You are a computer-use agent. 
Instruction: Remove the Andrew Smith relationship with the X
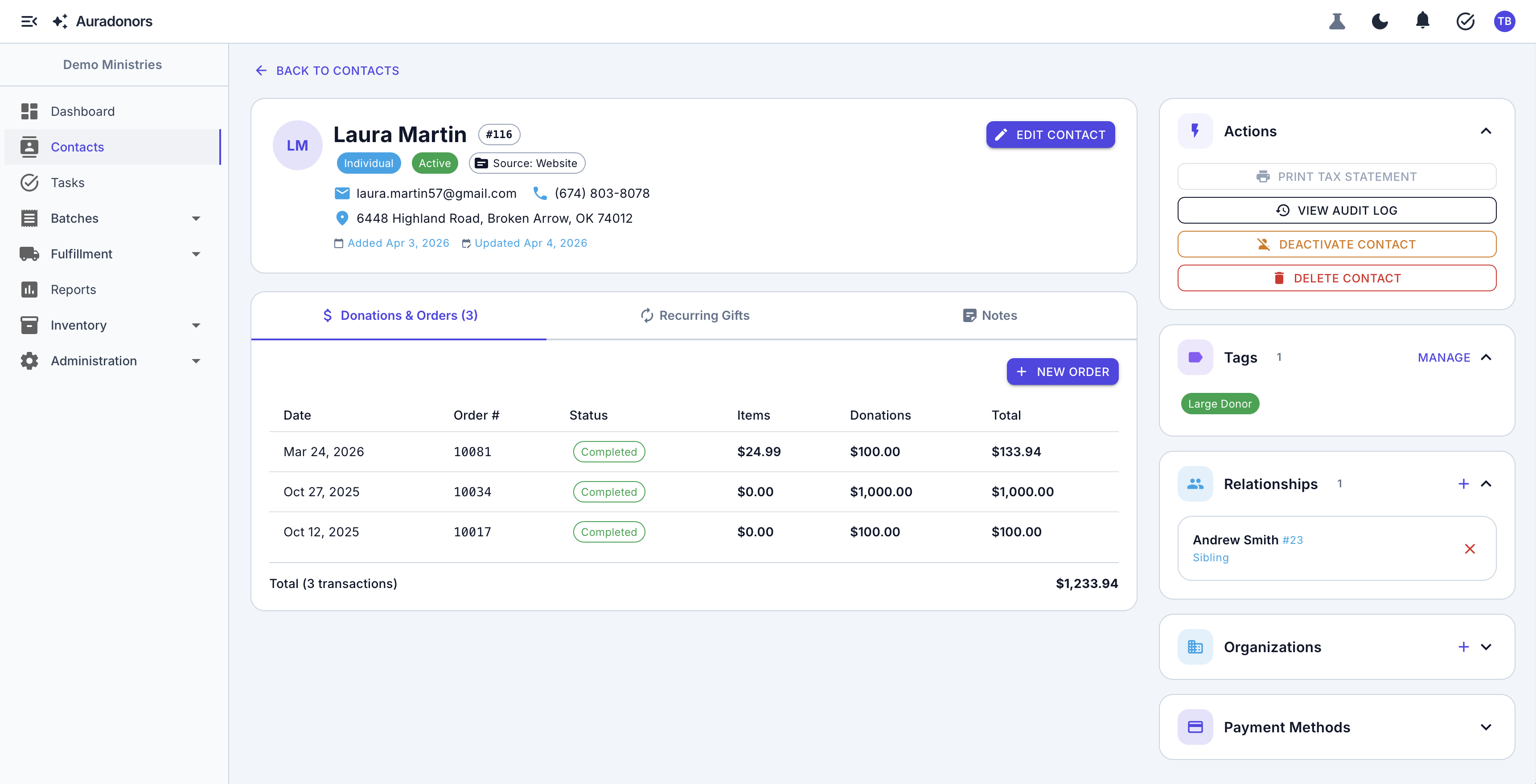tap(1470, 549)
